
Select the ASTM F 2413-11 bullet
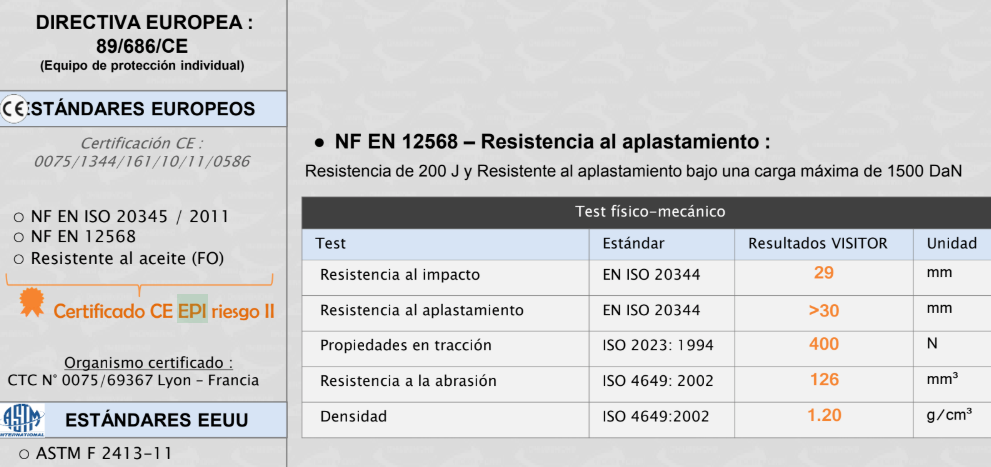click(95, 453)
